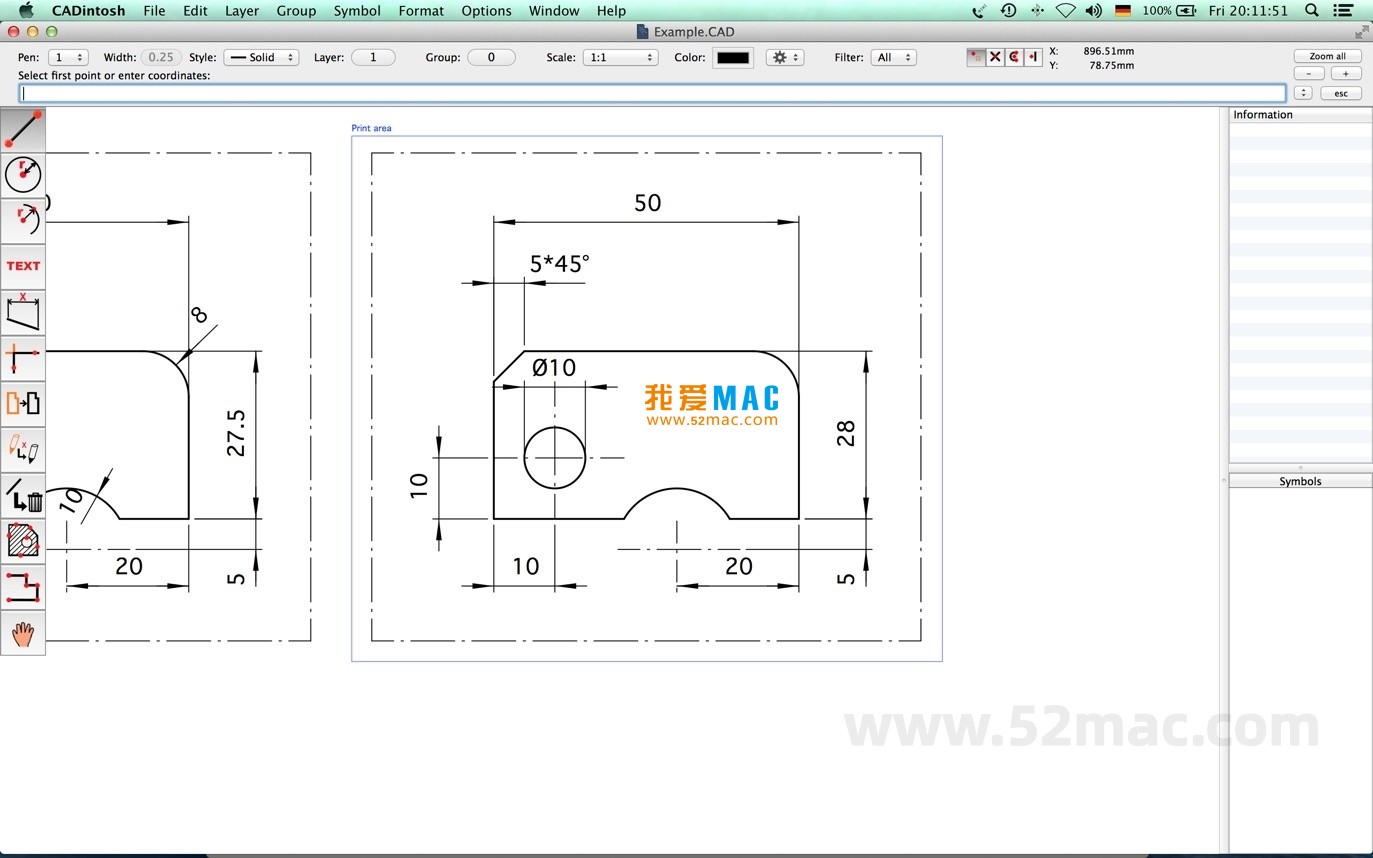Screen dimensions: 1373x858
Task: Click the black pen Color swatch
Action: pos(733,57)
